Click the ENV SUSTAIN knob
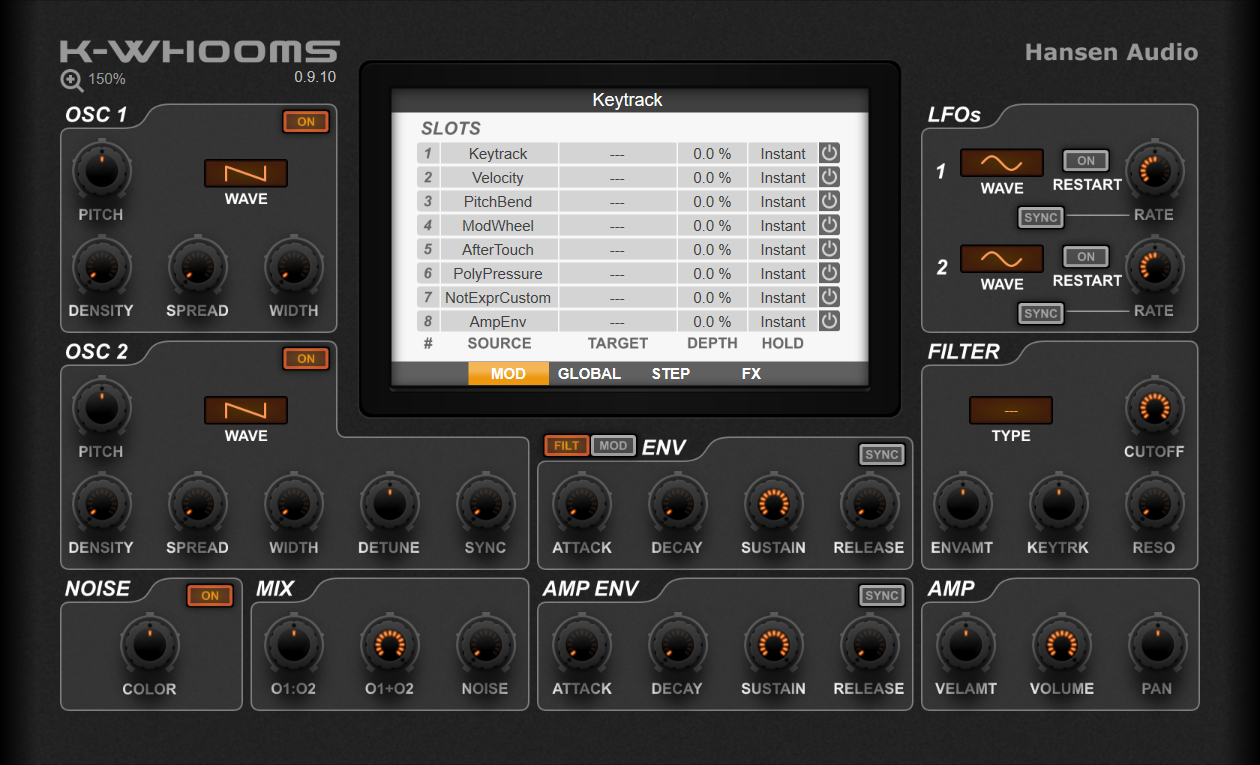The image size is (1260, 765). [773, 504]
